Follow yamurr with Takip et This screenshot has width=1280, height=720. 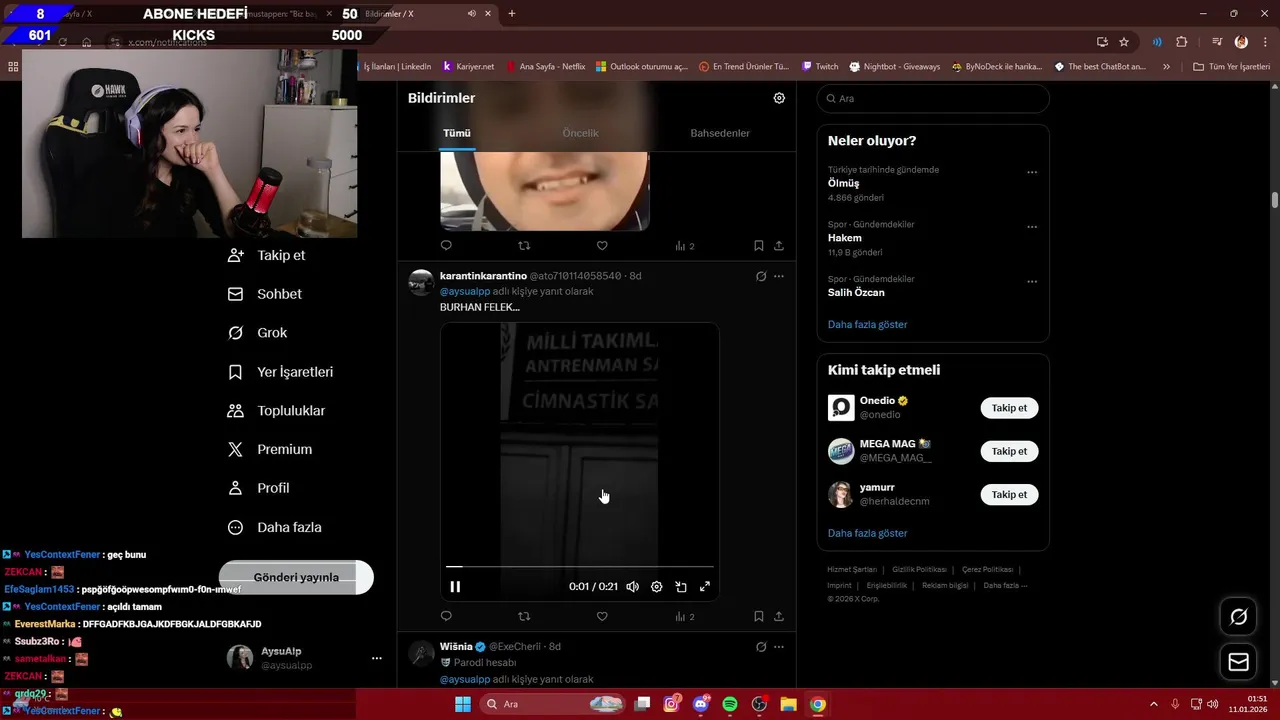1009,494
